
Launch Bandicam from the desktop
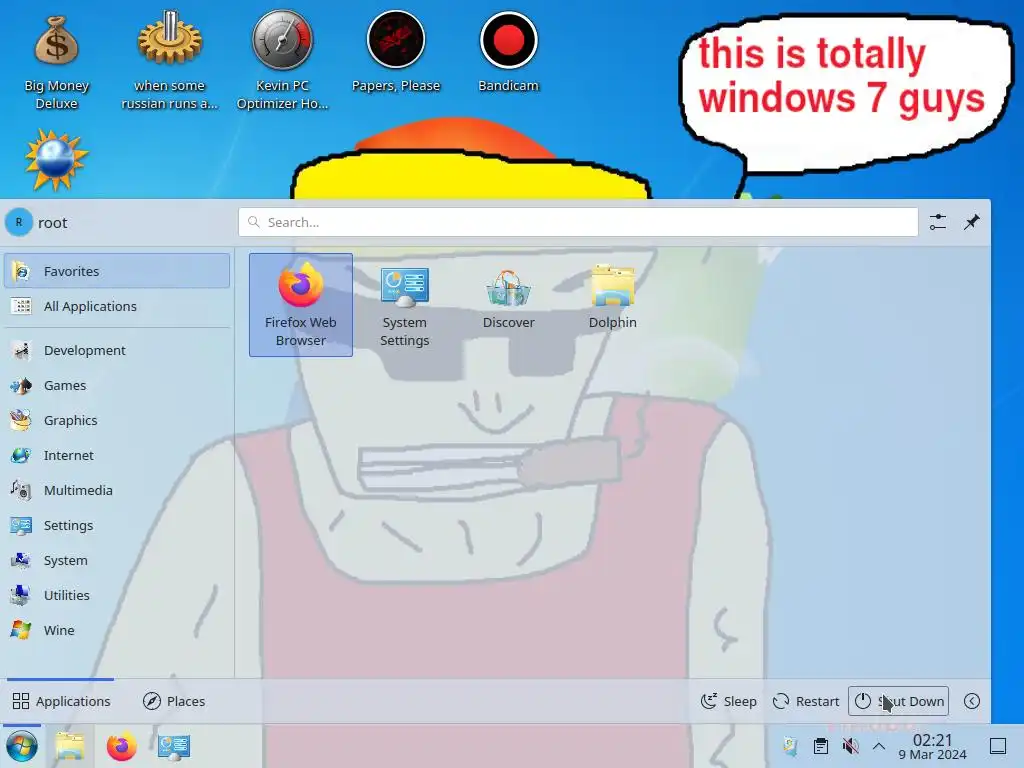[508, 52]
